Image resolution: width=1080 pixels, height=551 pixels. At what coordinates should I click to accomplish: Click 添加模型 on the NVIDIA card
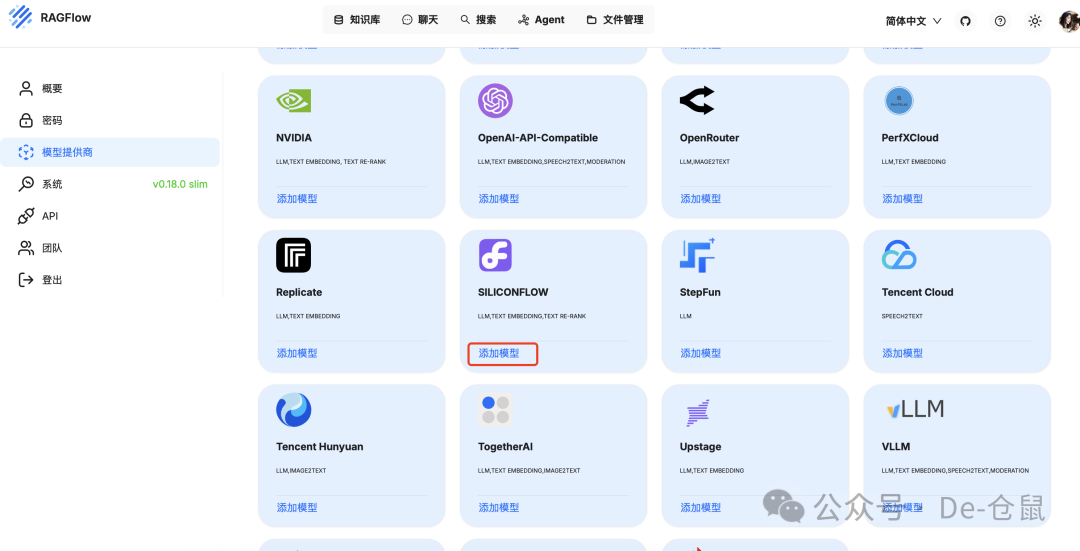(x=297, y=198)
